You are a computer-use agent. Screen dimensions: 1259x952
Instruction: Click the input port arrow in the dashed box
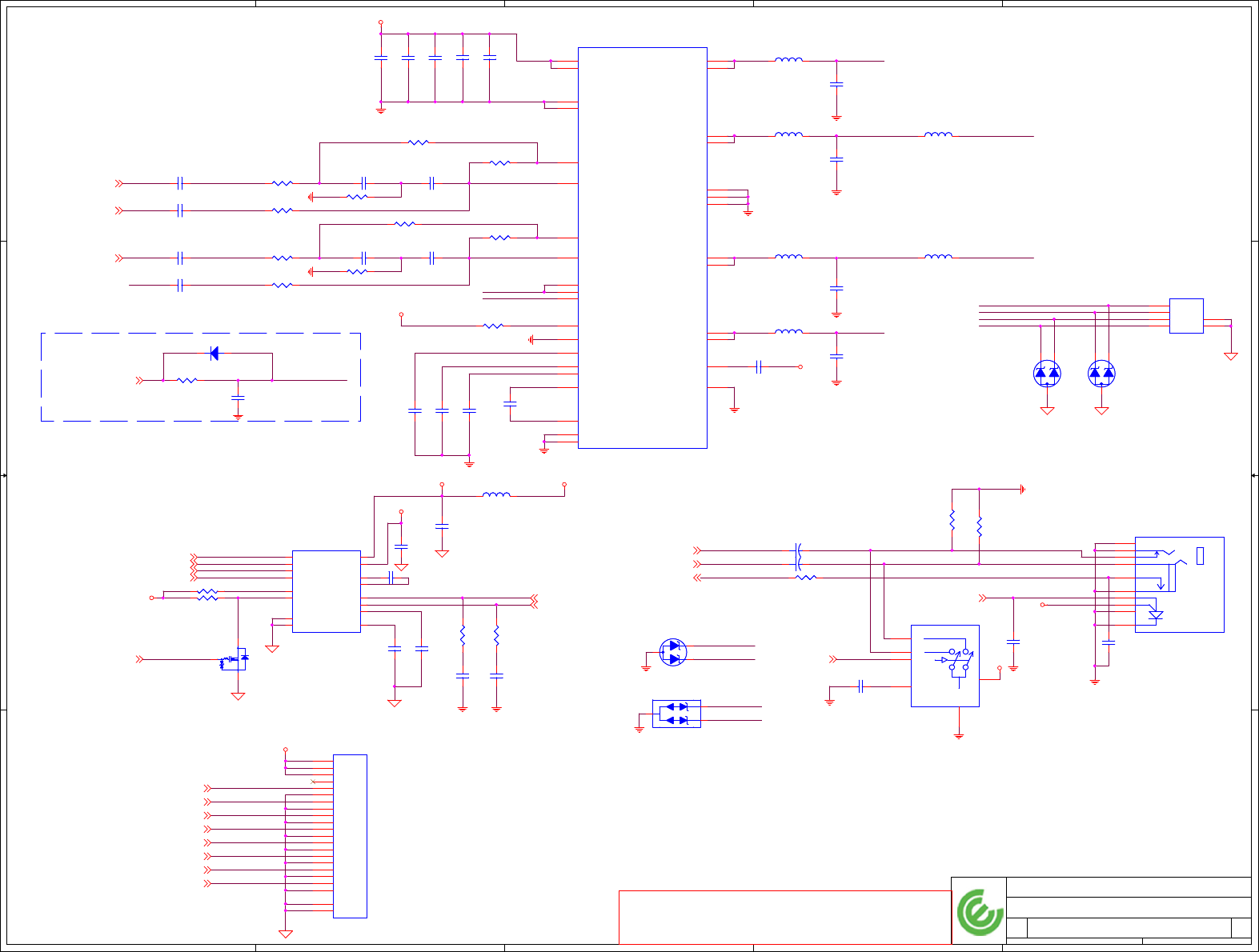click(x=140, y=381)
